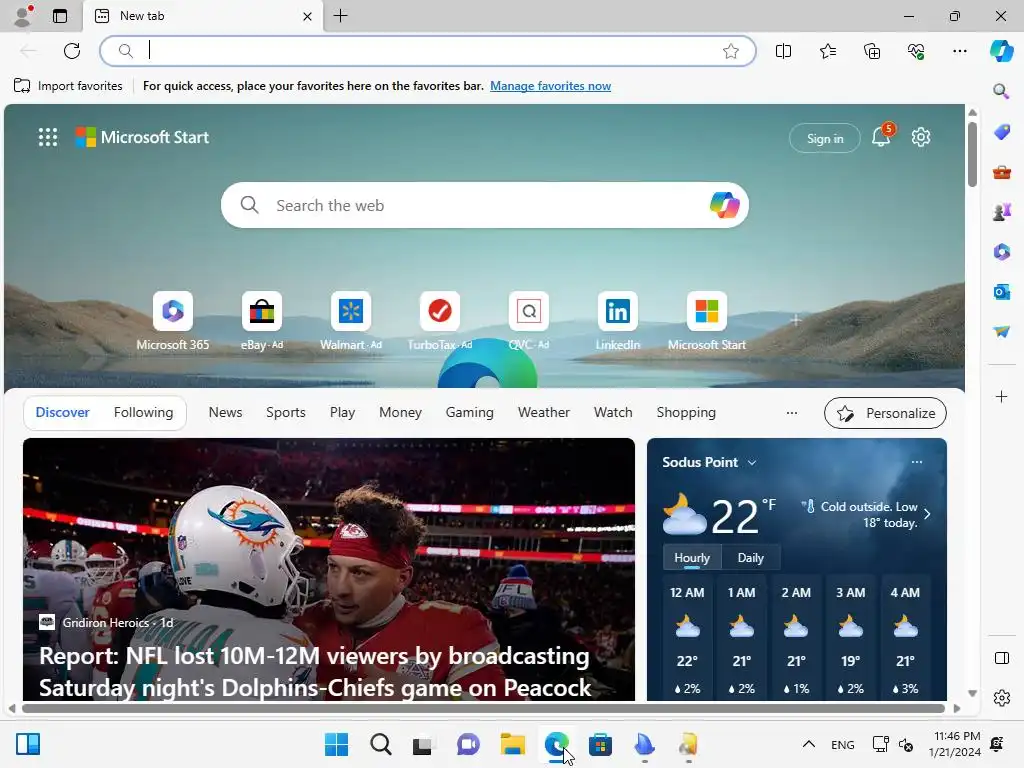Click the horizontal page scrollbar
This screenshot has width=1024, height=768.
(483, 708)
